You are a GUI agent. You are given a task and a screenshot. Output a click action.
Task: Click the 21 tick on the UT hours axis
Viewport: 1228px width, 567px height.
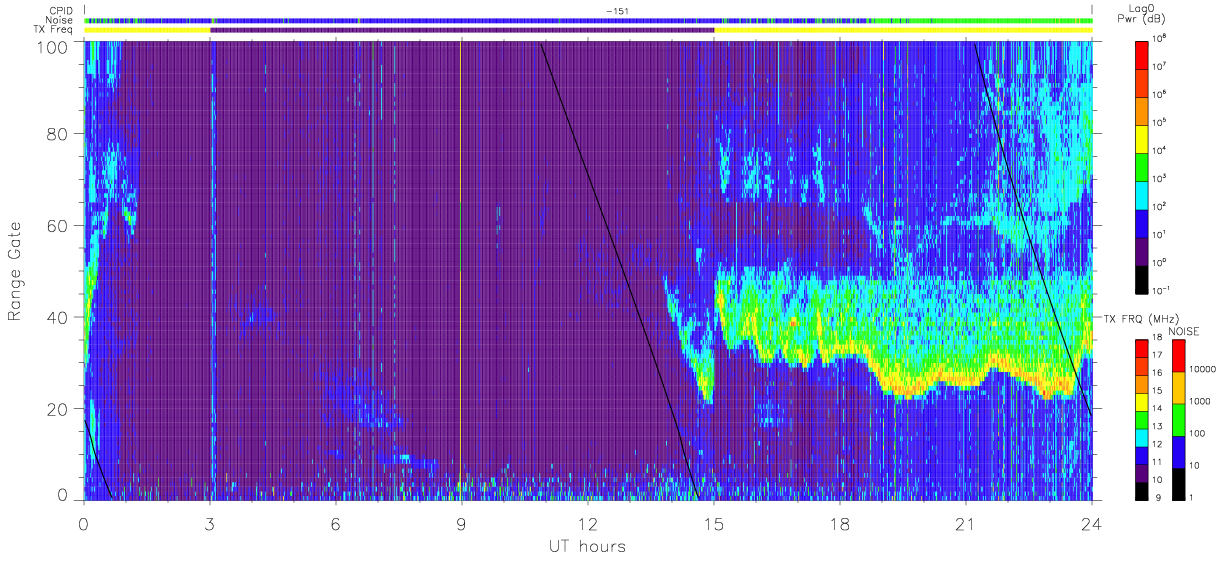(966, 523)
